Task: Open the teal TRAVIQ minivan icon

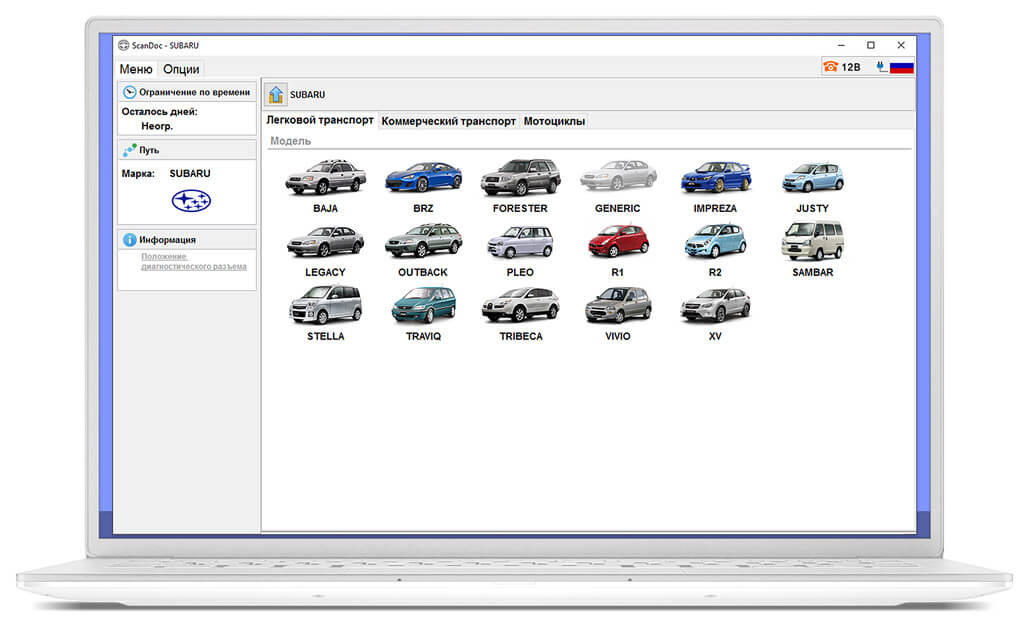Action: 423,305
